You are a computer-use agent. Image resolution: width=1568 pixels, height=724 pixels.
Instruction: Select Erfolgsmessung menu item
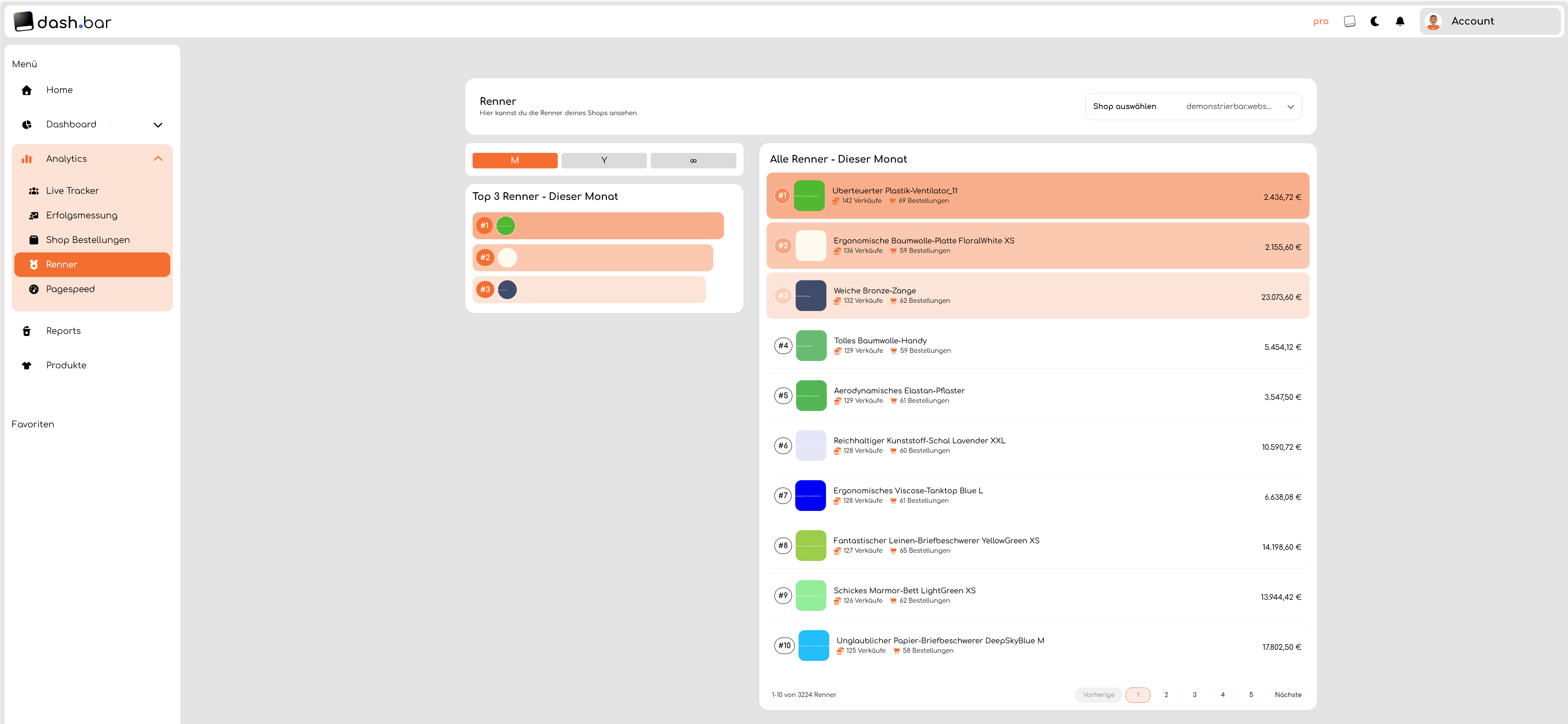point(81,216)
